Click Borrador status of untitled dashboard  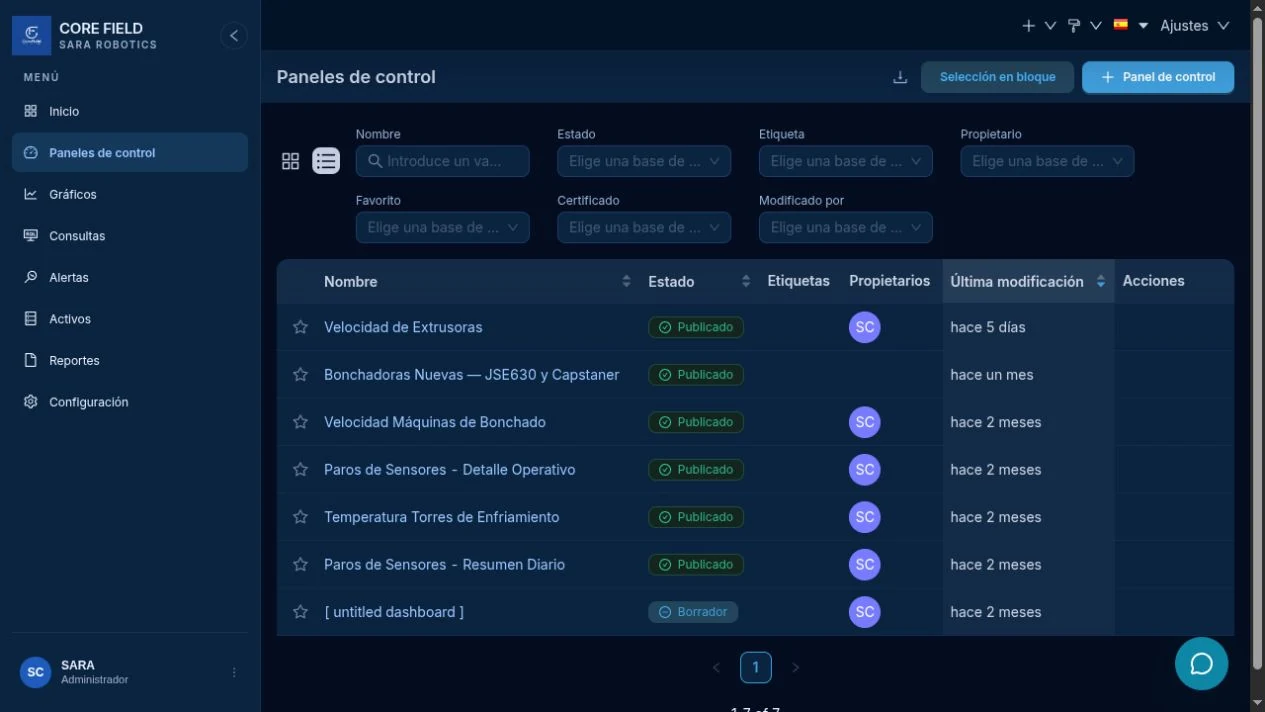click(693, 612)
